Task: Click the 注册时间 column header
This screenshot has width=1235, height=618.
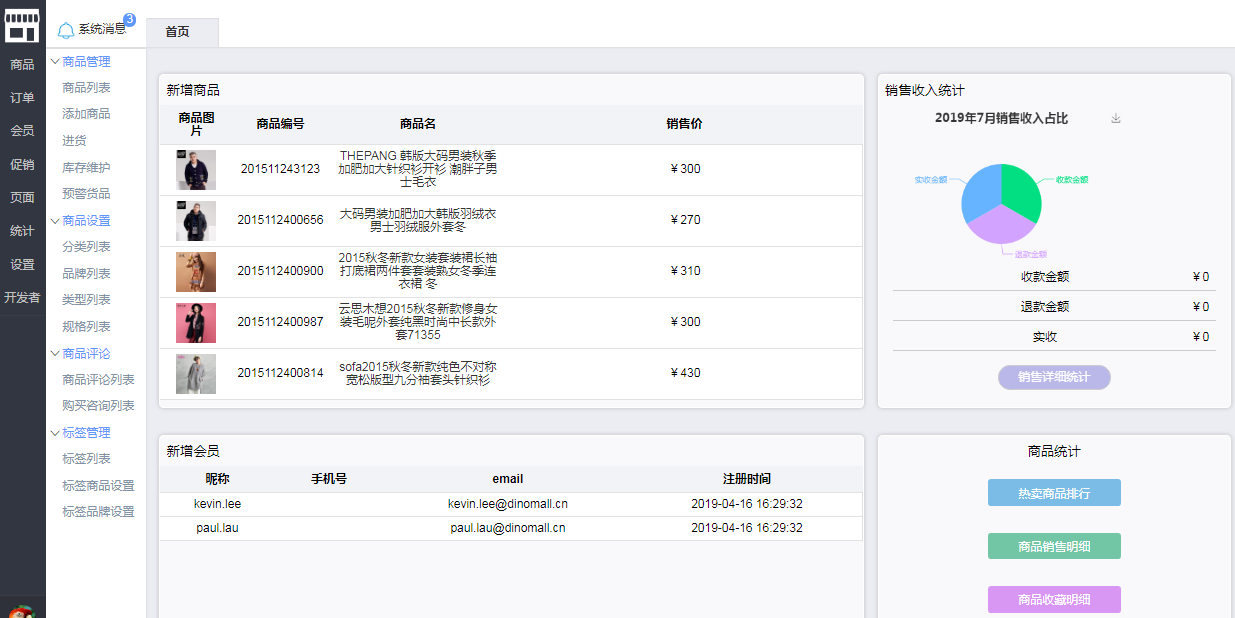Action: point(747,479)
